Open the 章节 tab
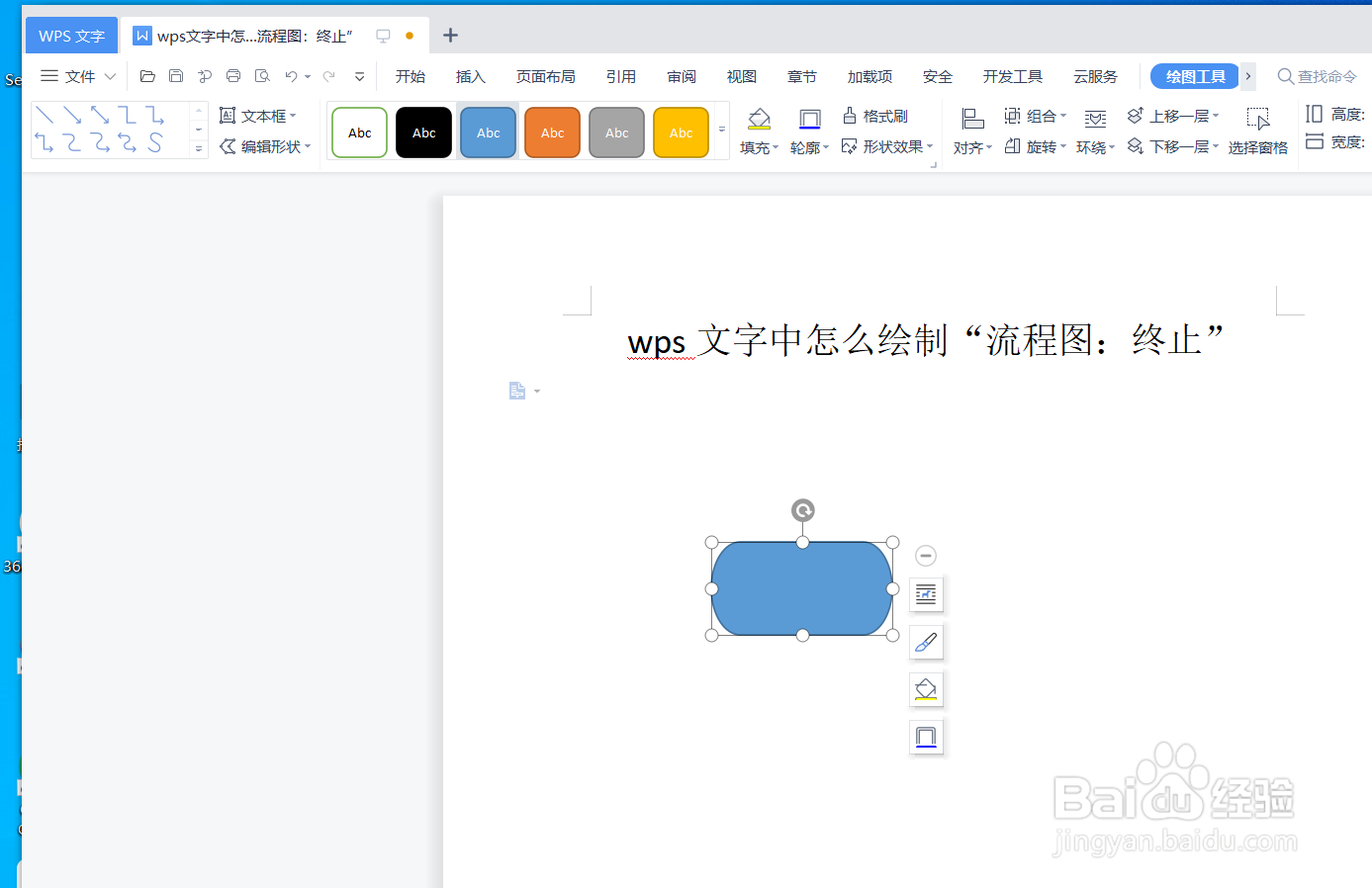1372x888 pixels. (802, 76)
